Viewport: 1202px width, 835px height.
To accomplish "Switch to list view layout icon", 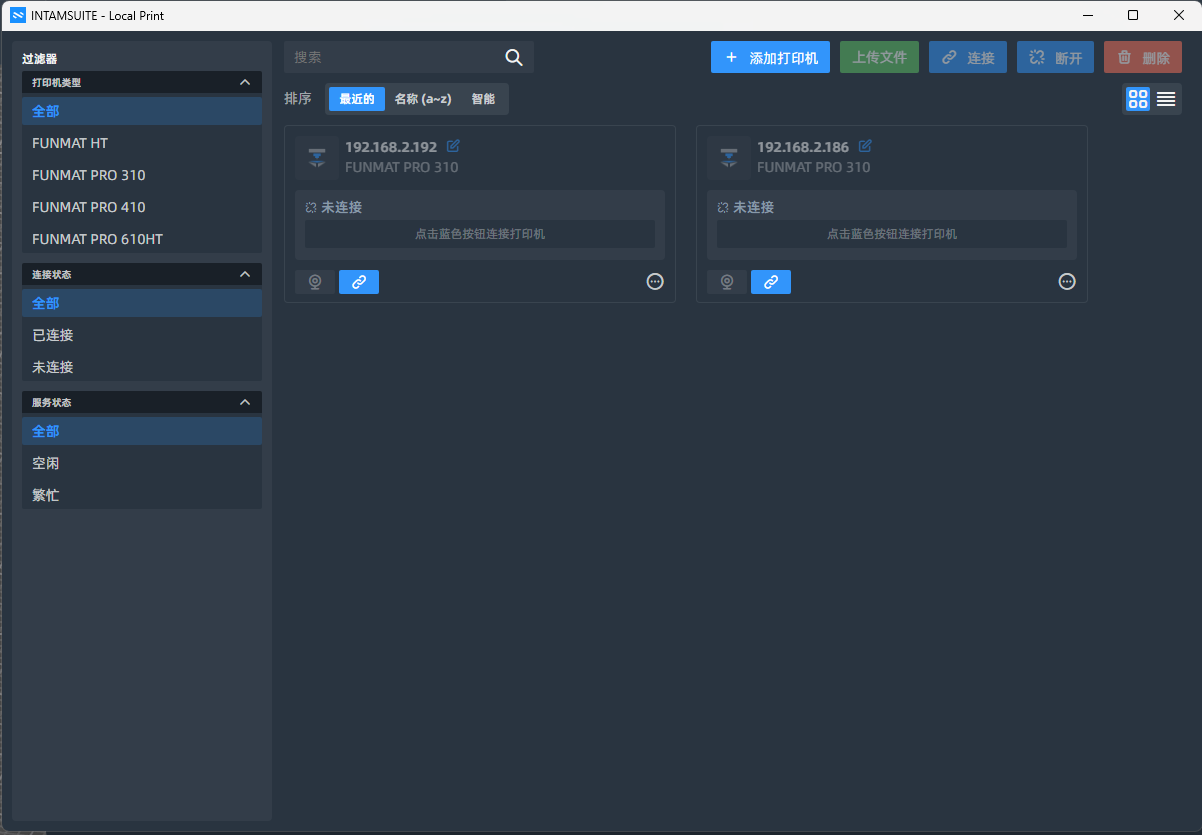I will 1166,99.
